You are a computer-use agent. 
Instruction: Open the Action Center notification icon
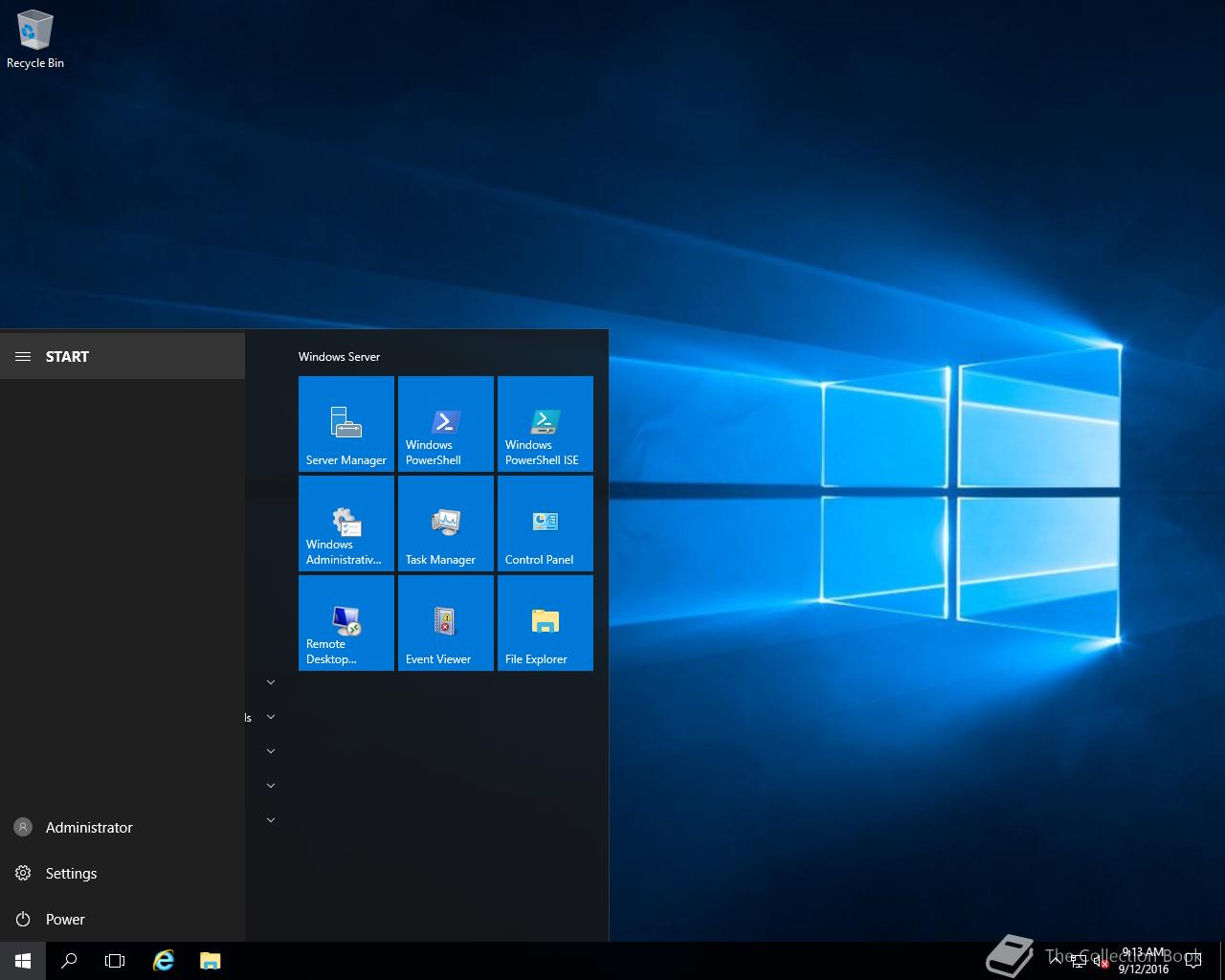pos(1192,961)
